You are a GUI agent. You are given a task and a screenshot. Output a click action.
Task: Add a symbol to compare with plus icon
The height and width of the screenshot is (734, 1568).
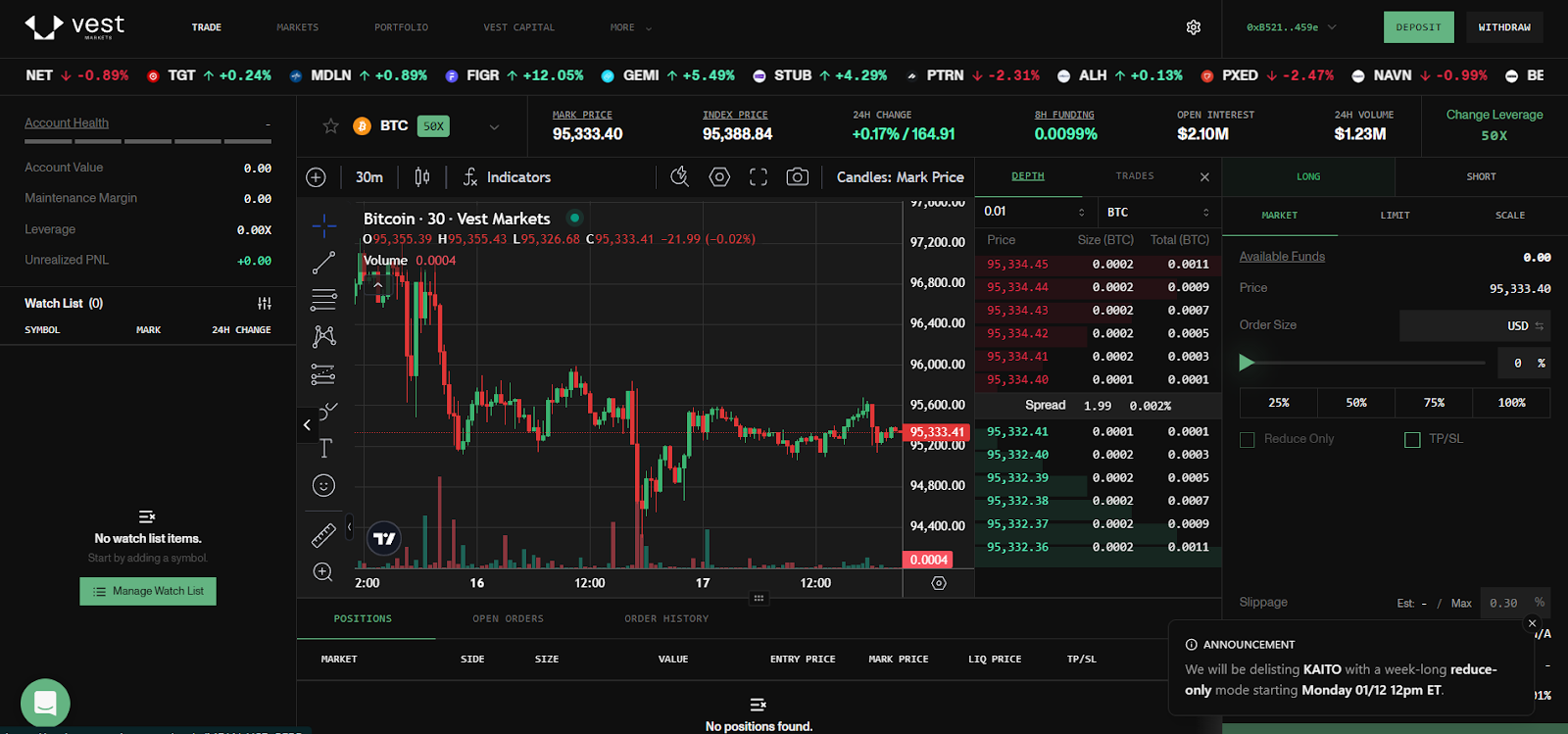click(x=316, y=177)
